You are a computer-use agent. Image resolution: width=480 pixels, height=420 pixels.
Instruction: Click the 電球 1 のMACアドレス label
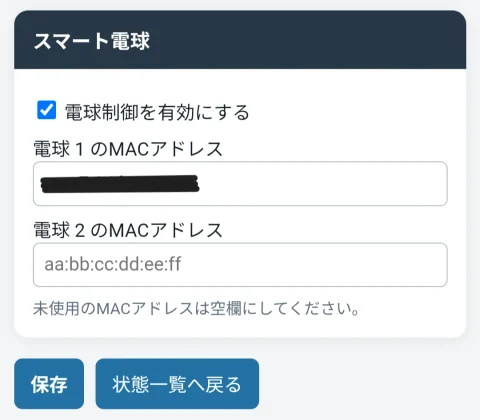[x=128, y=149]
